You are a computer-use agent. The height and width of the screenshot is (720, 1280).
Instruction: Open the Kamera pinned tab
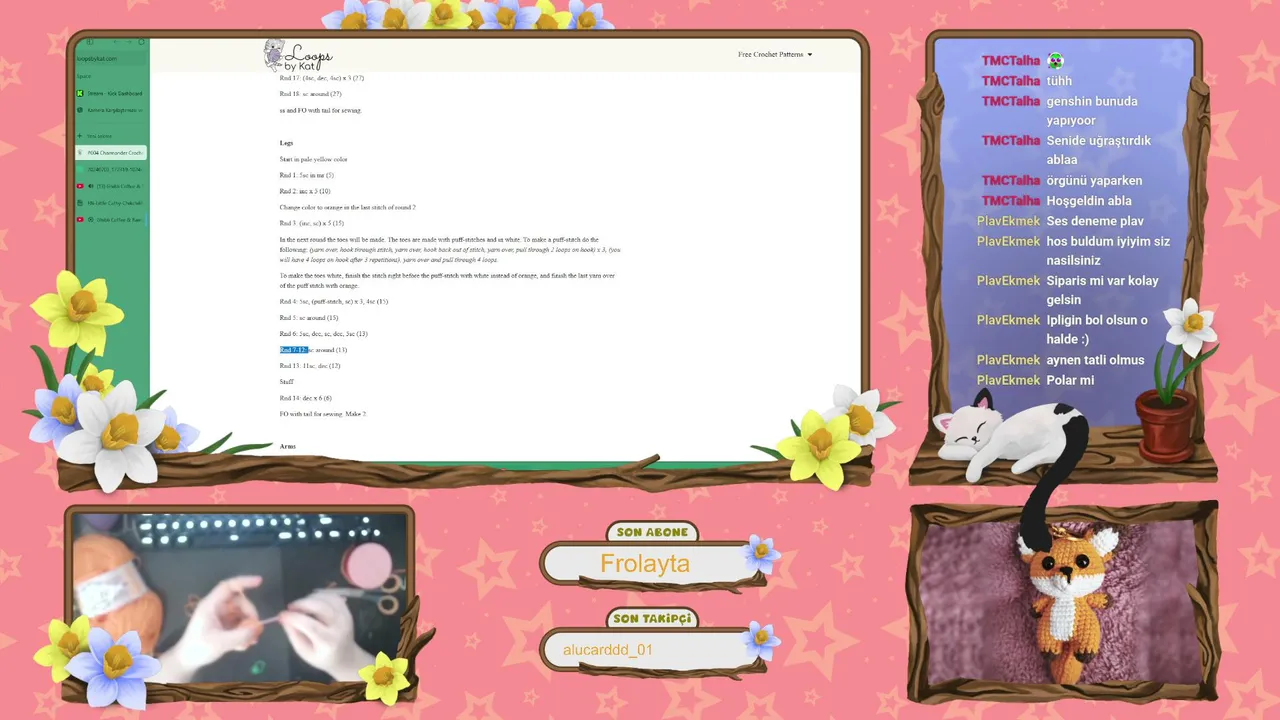point(111,110)
